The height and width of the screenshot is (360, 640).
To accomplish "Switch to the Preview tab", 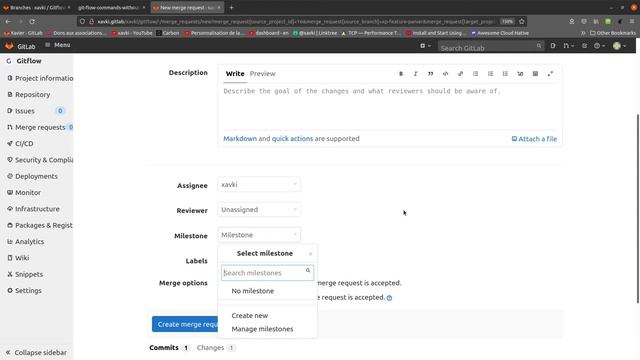I will coord(262,73).
